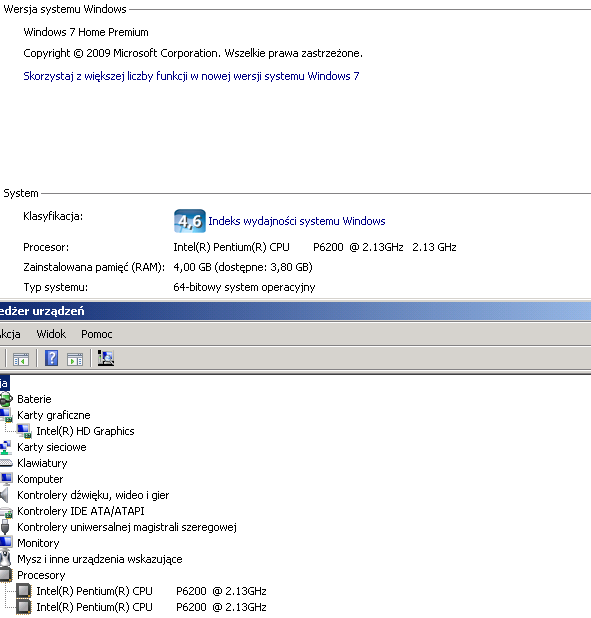
Task: Select the Karty sieciowe category
Action: point(52,447)
